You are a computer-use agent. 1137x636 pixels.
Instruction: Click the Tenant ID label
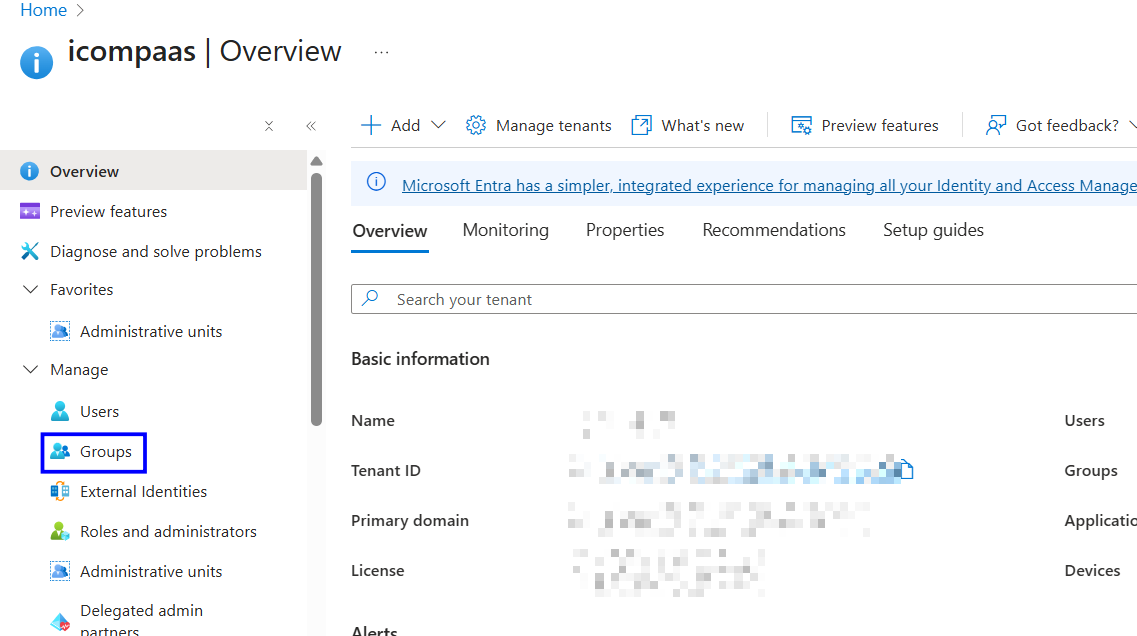point(386,471)
